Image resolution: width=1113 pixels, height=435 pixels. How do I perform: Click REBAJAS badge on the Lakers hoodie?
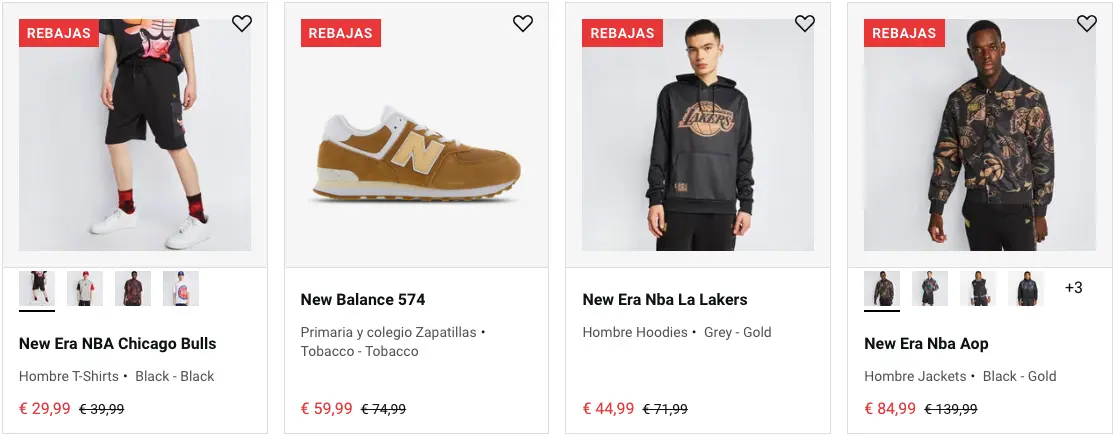[622, 33]
